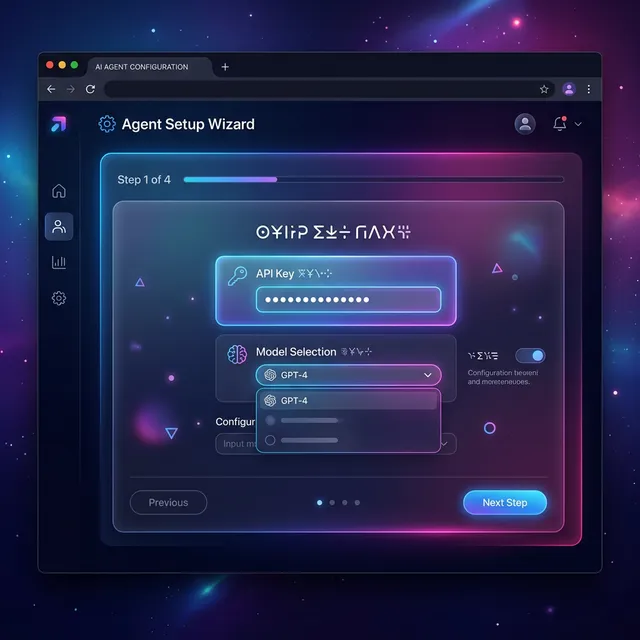Open notifications bell icon
Image resolution: width=640 pixels, height=640 pixels.
[560, 124]
